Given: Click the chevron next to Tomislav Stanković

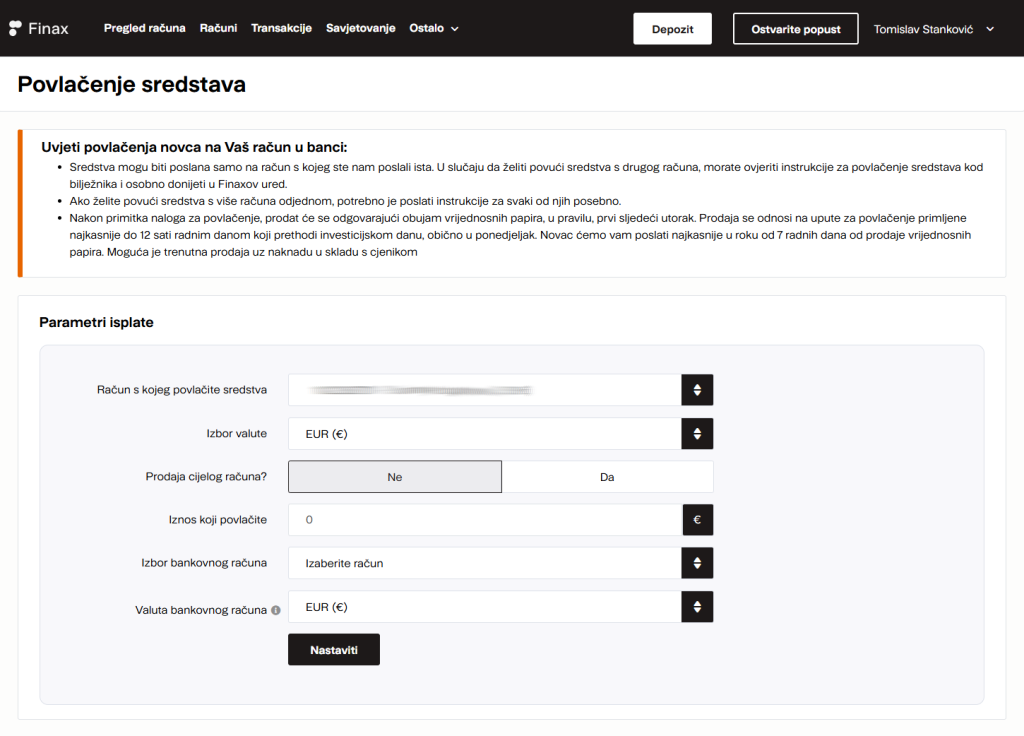Looking at the screenshot, I should 990,29.
